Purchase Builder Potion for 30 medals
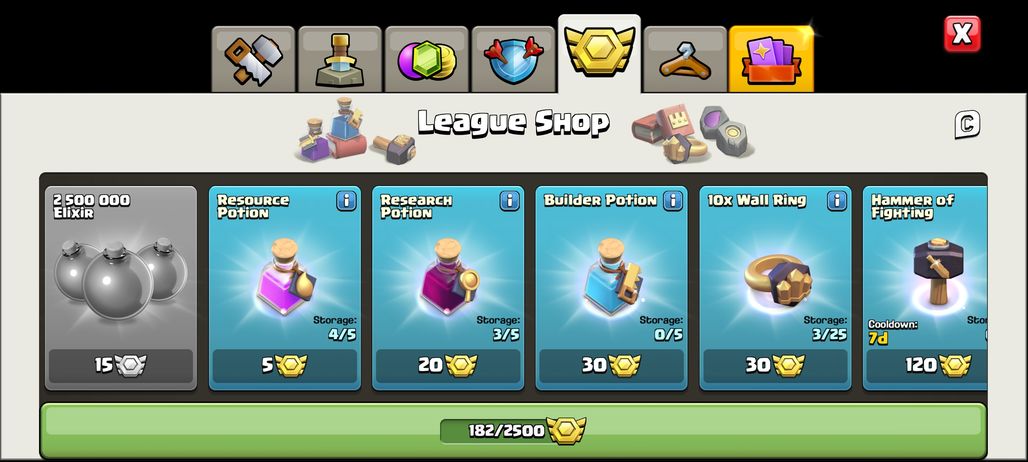Viewport: 1028px width, 462px height. coord(612,366)
